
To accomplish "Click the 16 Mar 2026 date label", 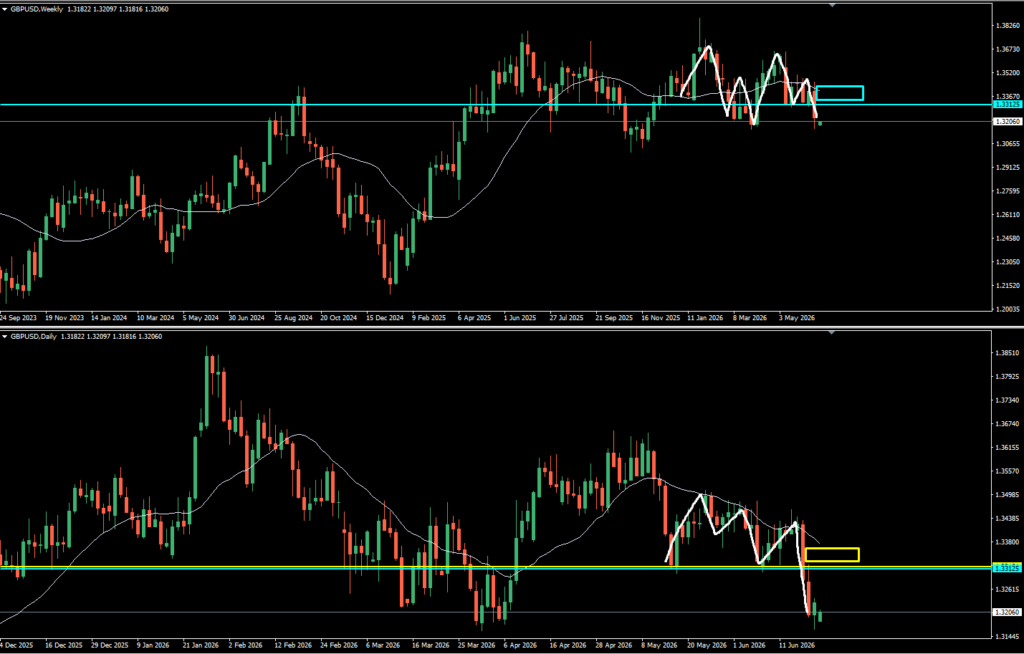I will pyautogui.click(x=430, y=645).
